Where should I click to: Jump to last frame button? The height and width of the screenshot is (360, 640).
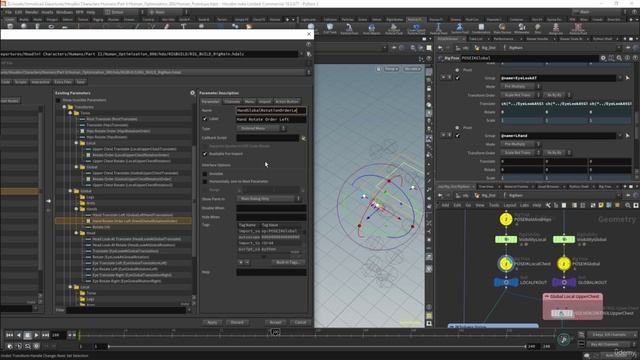coord(45,335)
